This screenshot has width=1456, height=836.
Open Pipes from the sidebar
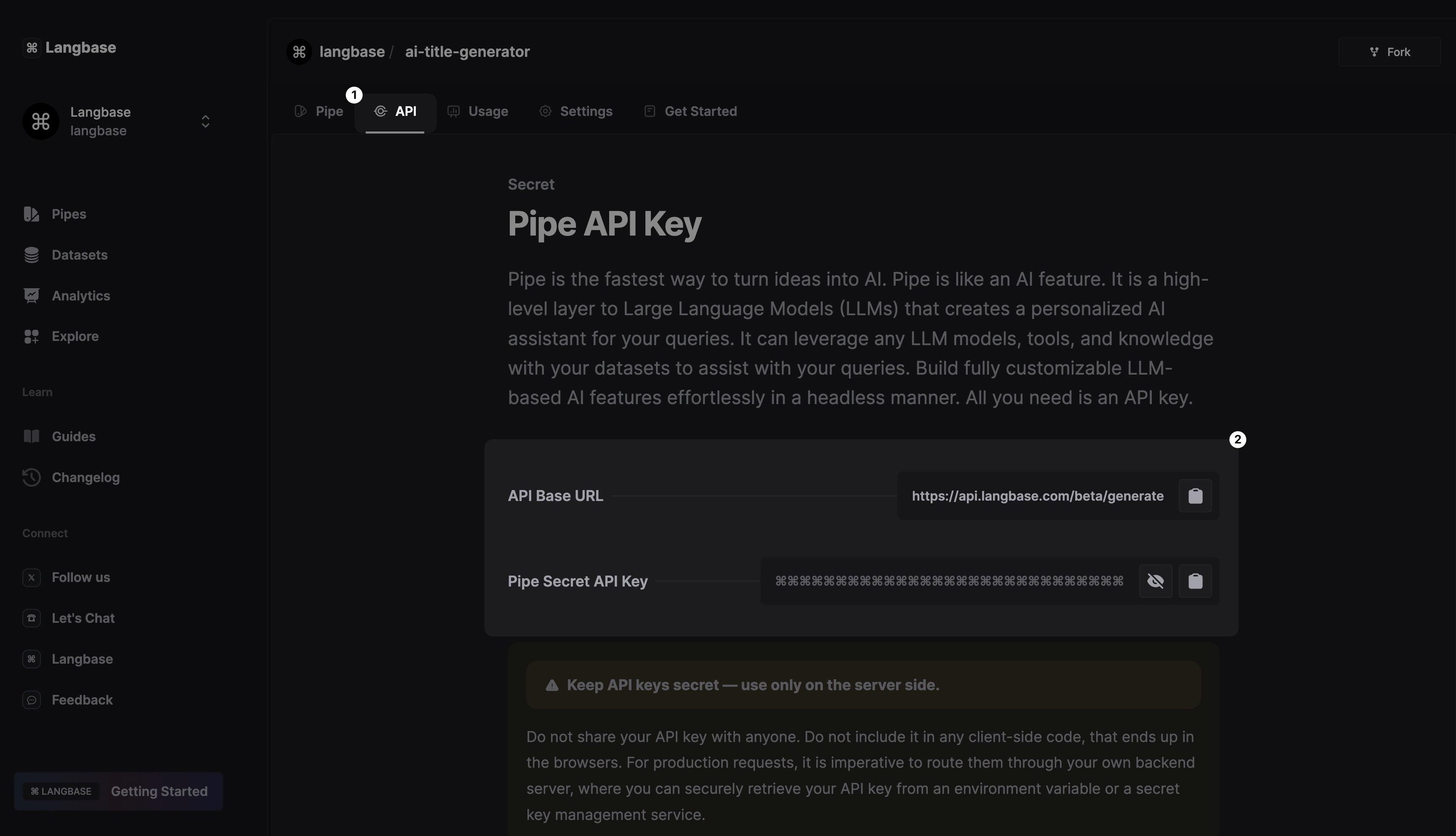tap(69, 214)
